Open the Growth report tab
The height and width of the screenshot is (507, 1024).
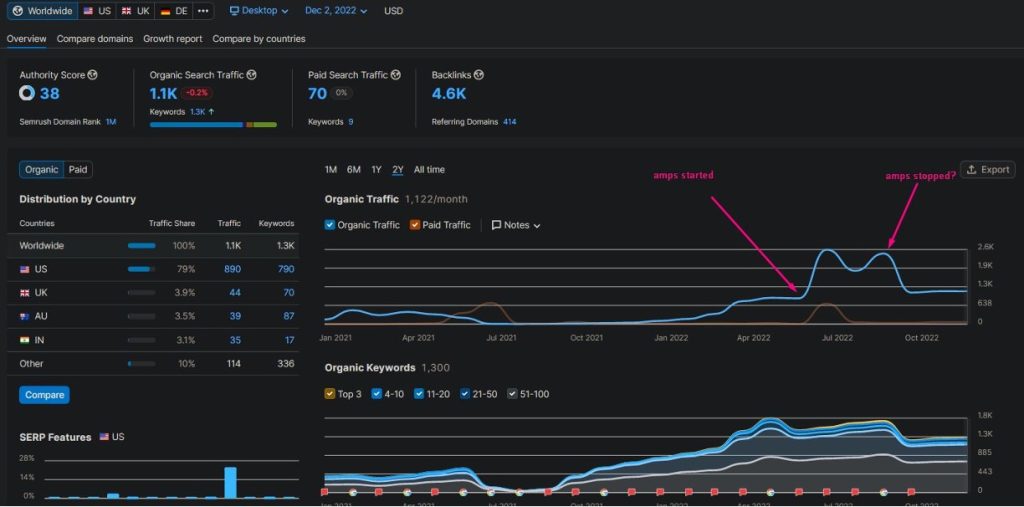click(x=172, y=39)
